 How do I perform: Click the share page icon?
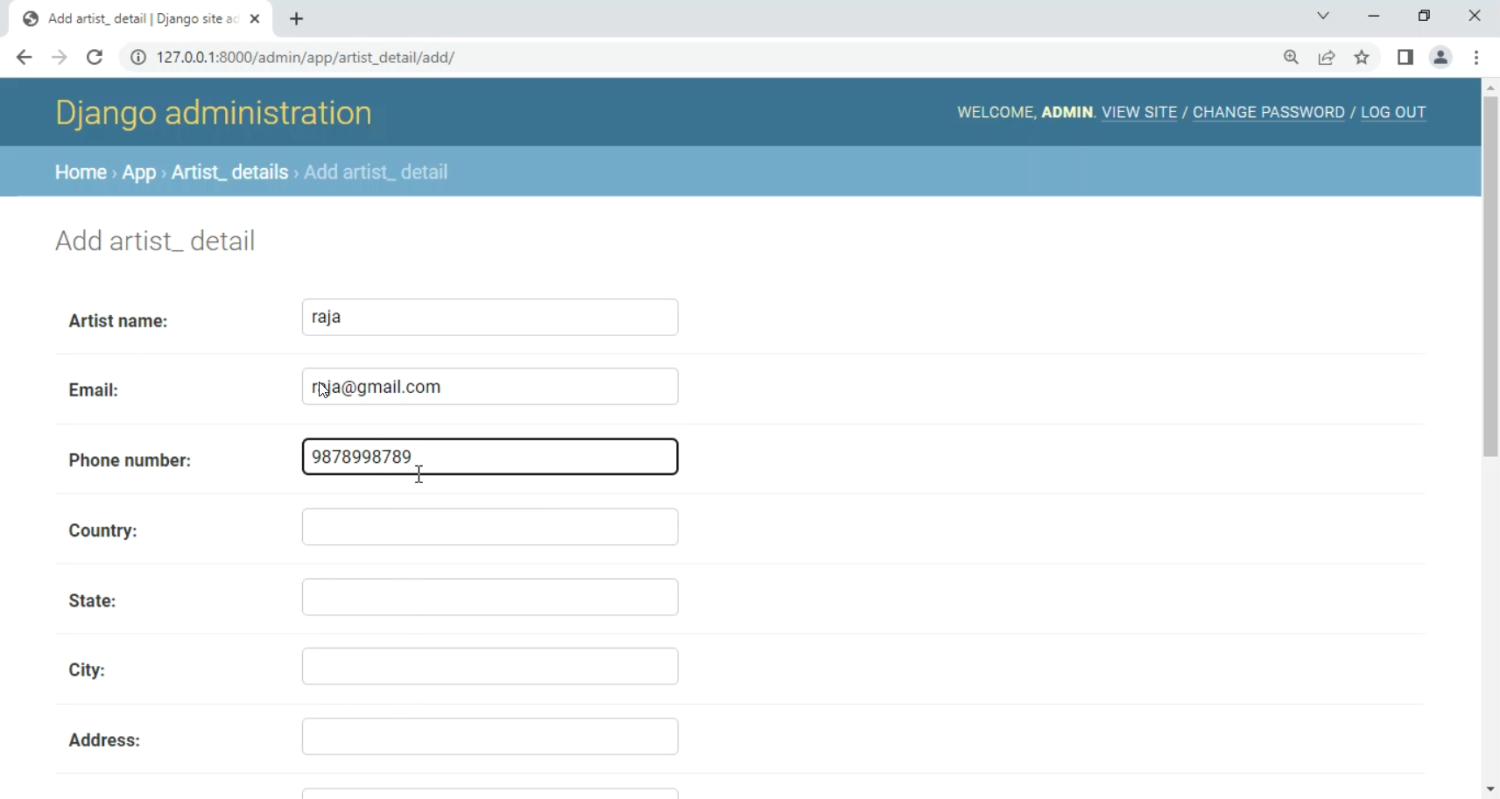pyautogui.click(x=1326, y=58)
